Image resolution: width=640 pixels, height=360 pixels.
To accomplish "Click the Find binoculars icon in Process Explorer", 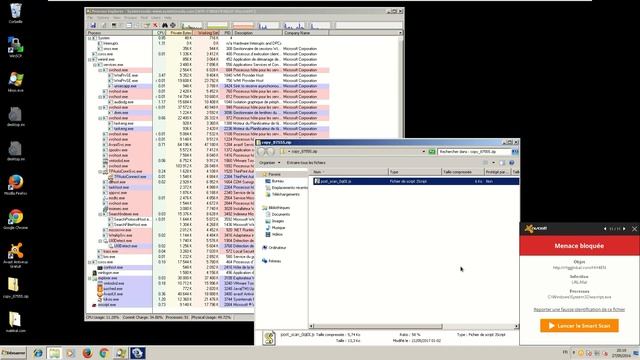I will point(165,25).
